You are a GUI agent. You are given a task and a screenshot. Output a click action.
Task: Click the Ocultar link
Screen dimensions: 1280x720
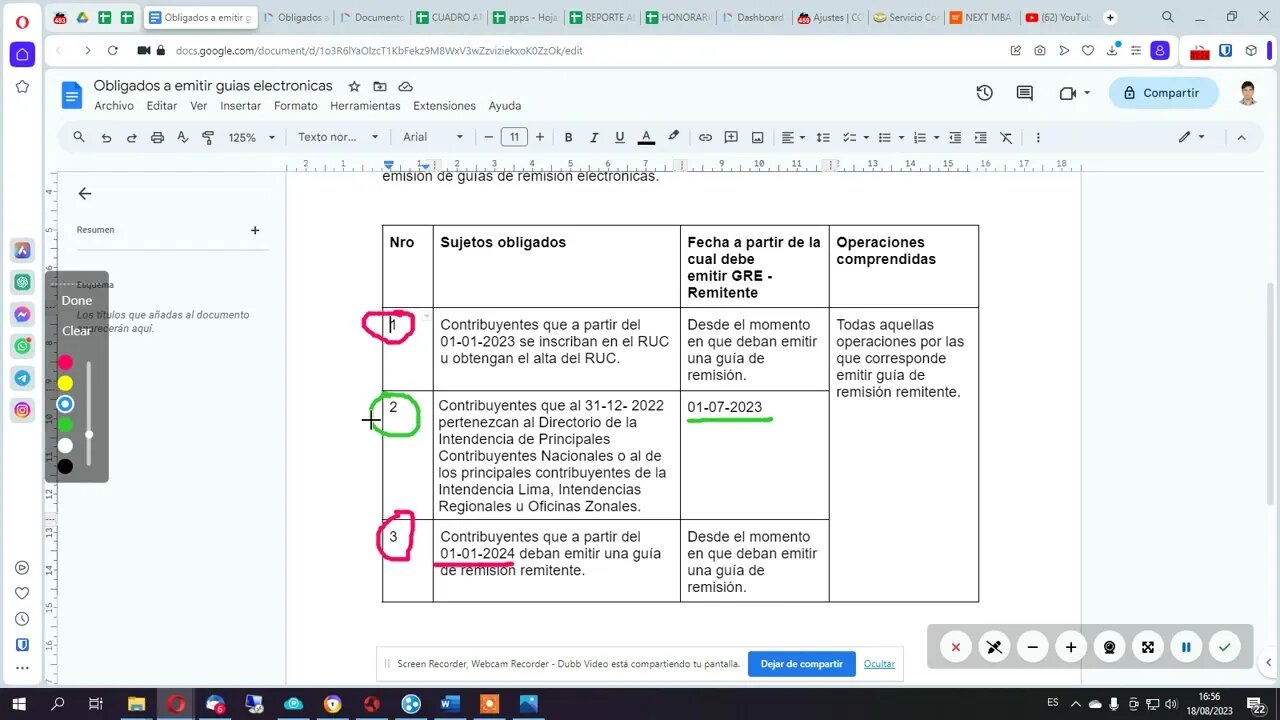(879, 664)
